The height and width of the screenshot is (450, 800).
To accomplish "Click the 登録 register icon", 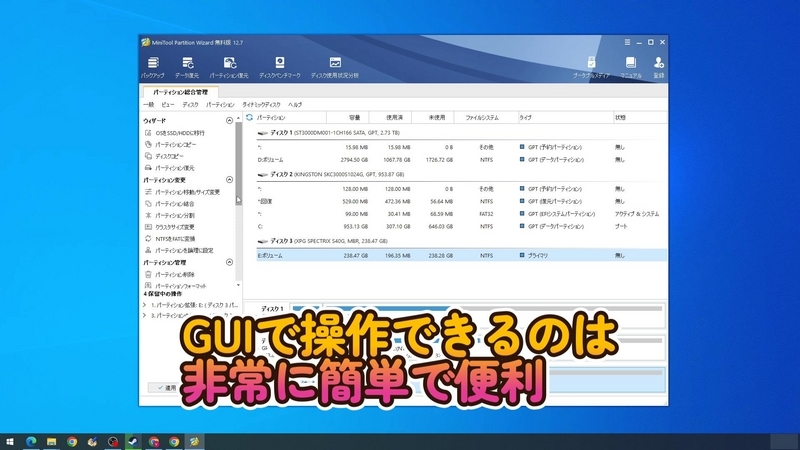I will [659, 67].
